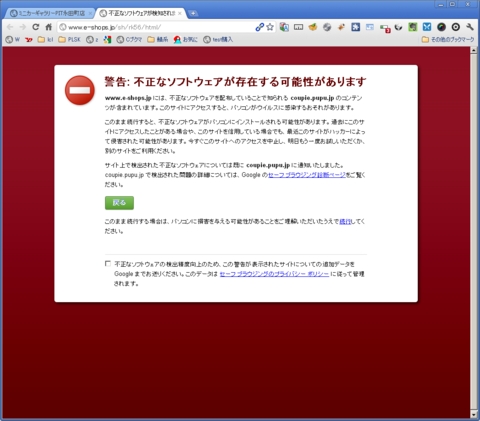The width and height of the screenshot is (480, 421).
Task: Click the orange pin extension icon
Action: pyautogui.click(x=341, y=27)
